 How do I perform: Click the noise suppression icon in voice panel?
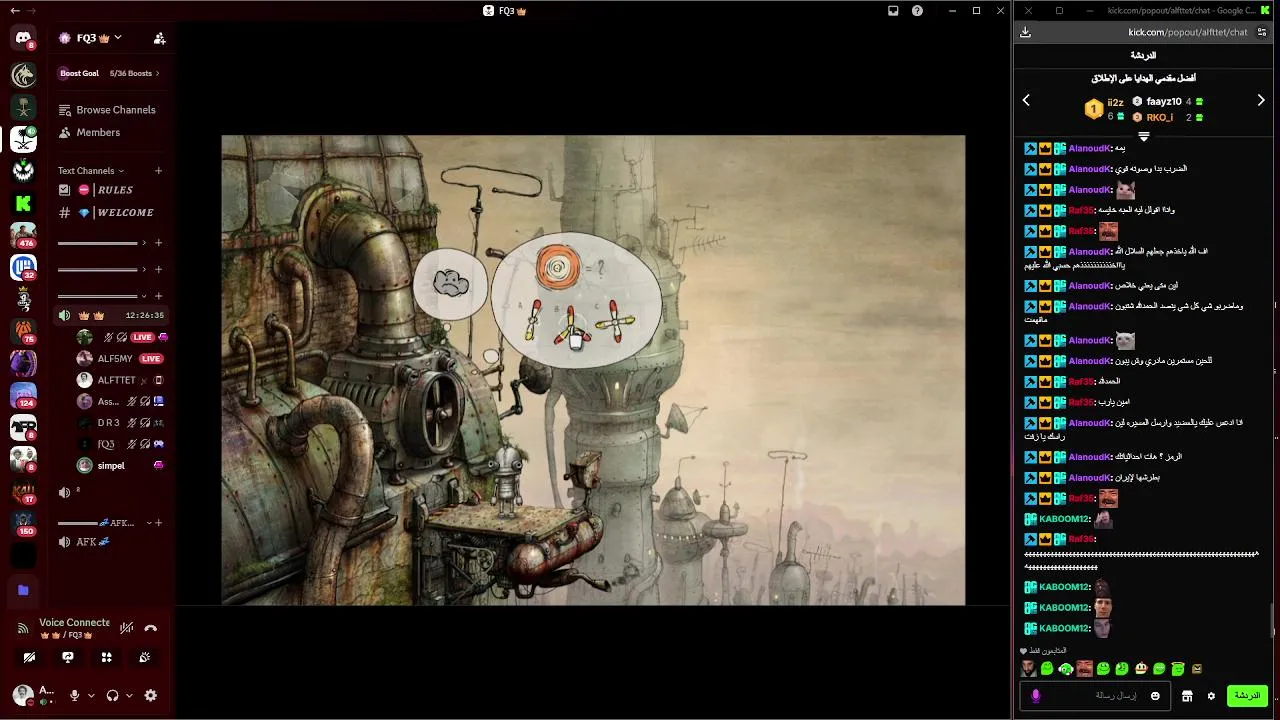(x=126, y=628)
